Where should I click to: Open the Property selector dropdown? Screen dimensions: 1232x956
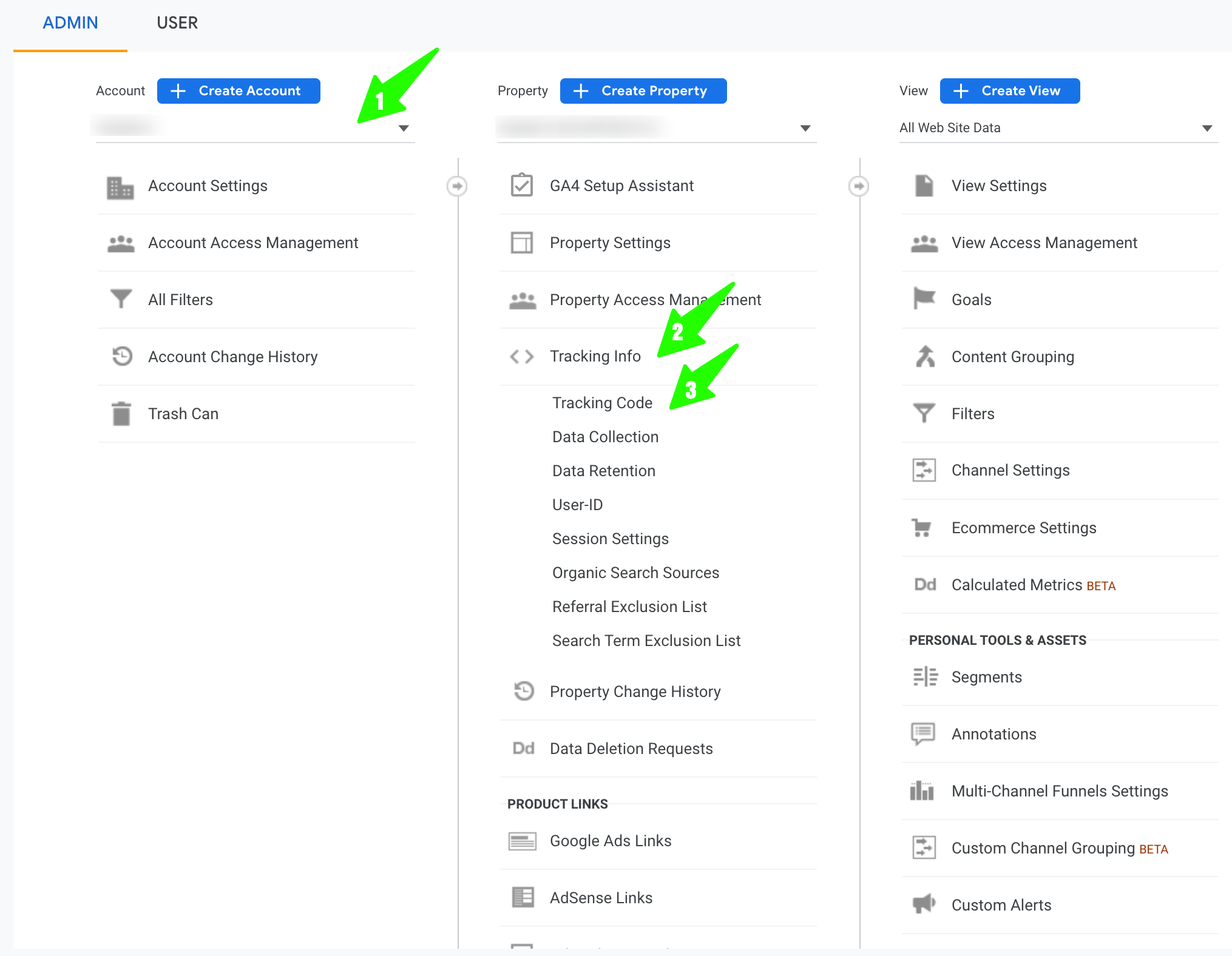click(805, 128)
